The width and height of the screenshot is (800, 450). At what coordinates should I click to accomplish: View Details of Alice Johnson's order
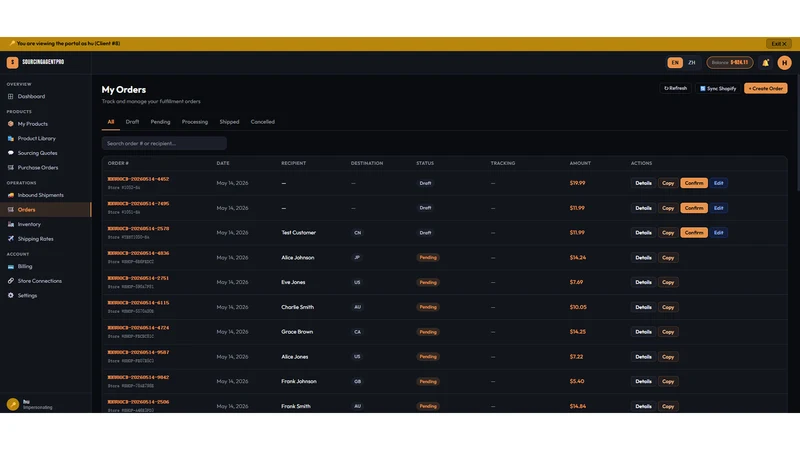point(643,258)
